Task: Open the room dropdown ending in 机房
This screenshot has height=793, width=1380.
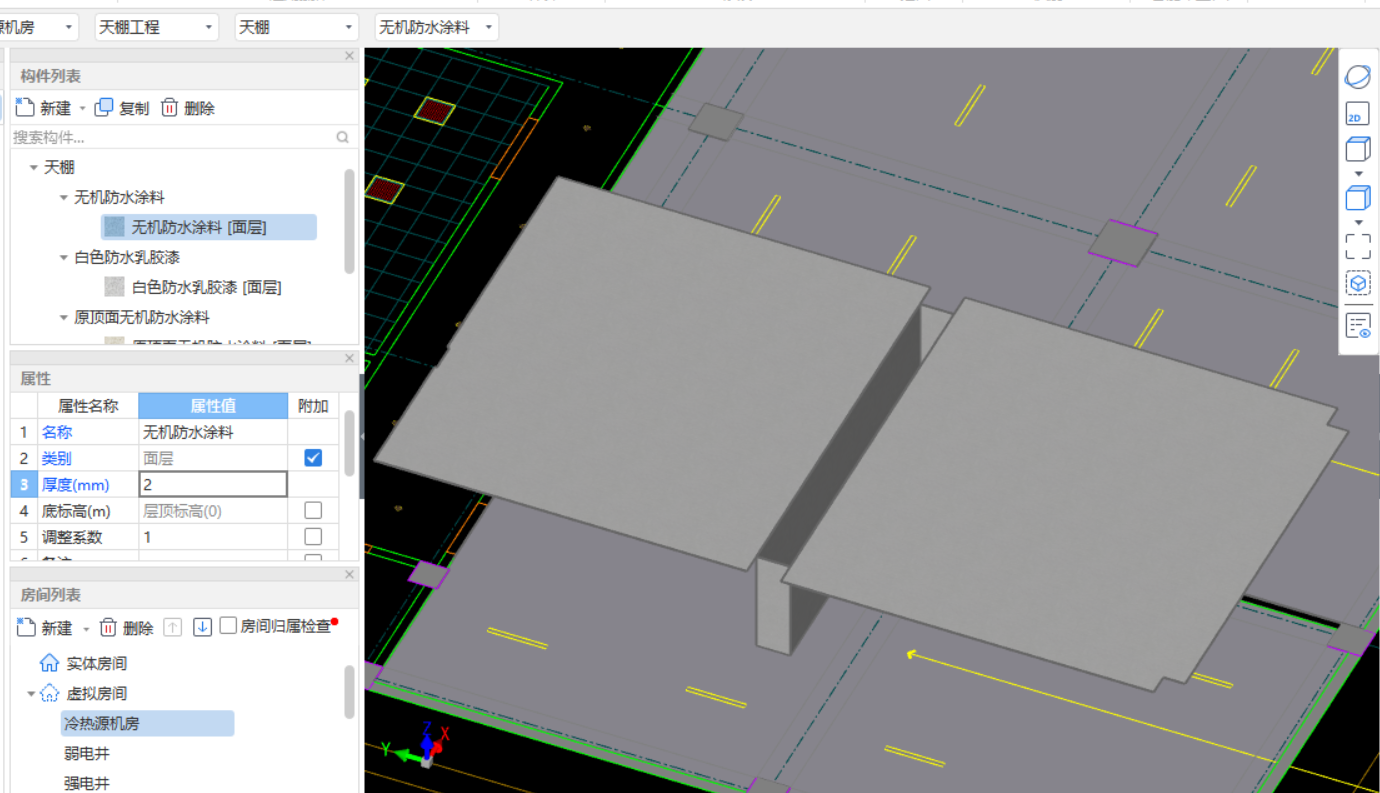Action: point(40,28)
